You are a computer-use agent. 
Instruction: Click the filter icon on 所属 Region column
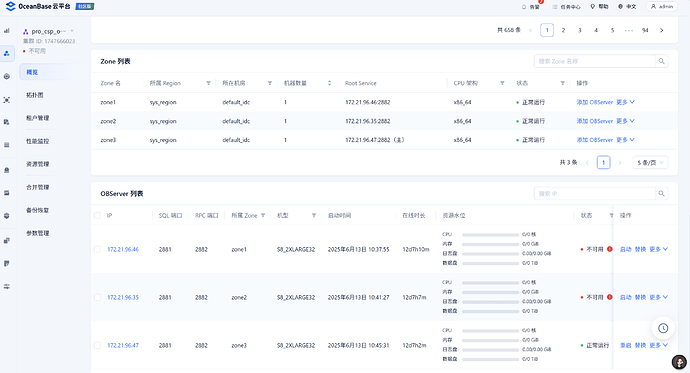[209, 83]
